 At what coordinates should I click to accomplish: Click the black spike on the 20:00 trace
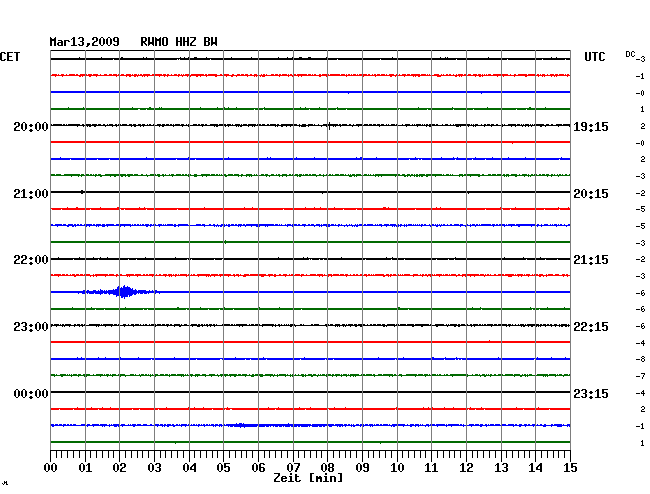pos(330,126)
